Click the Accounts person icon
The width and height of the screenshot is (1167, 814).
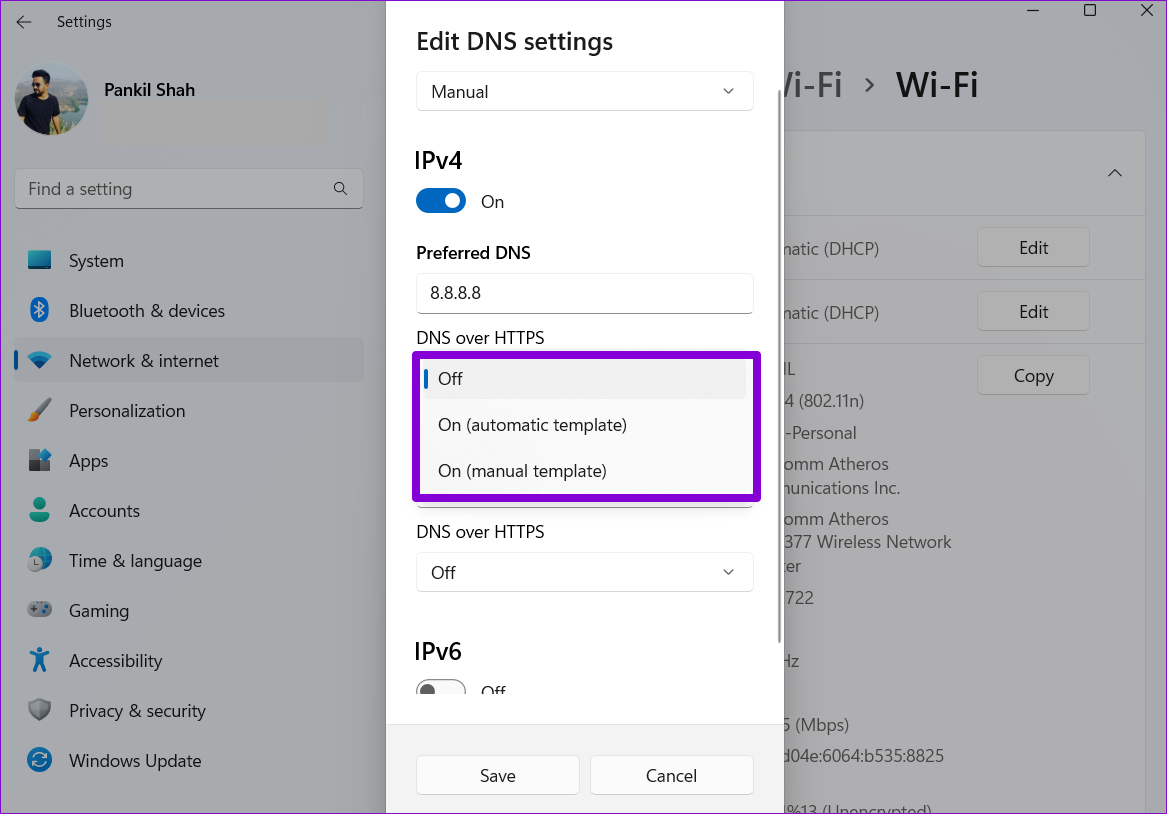coord(40,511)
